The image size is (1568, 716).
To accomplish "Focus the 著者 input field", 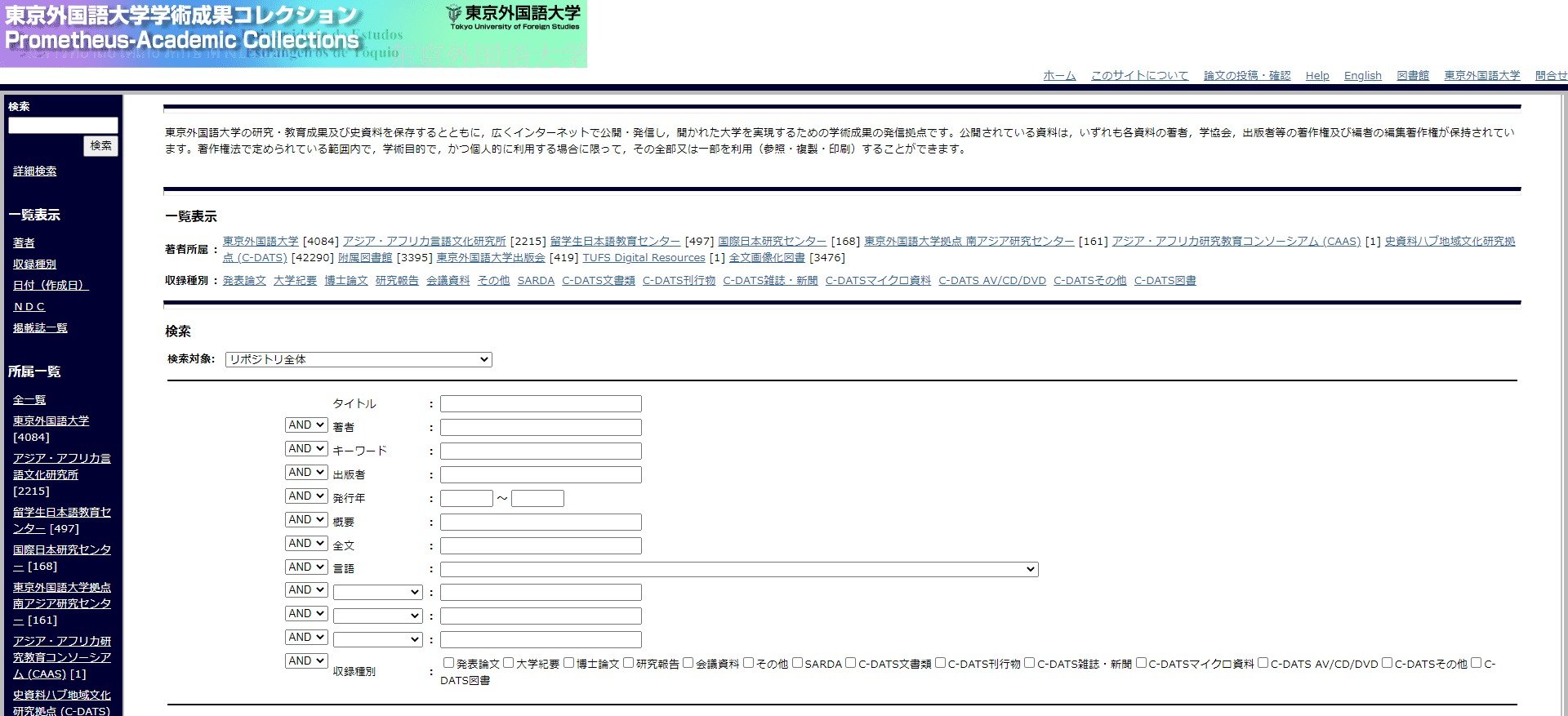I will point(541,428).
